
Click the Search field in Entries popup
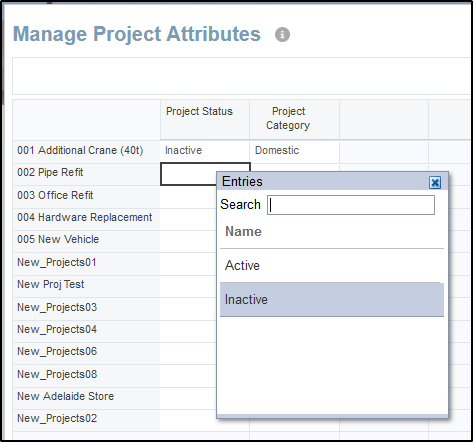(351, 205)
